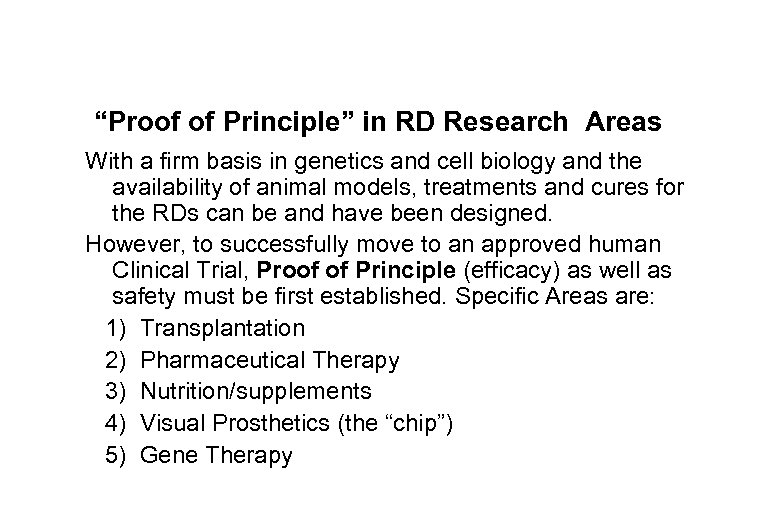Click the slide title about RD Research Areas
Screen dimensions: 757x505
(377, 123)
